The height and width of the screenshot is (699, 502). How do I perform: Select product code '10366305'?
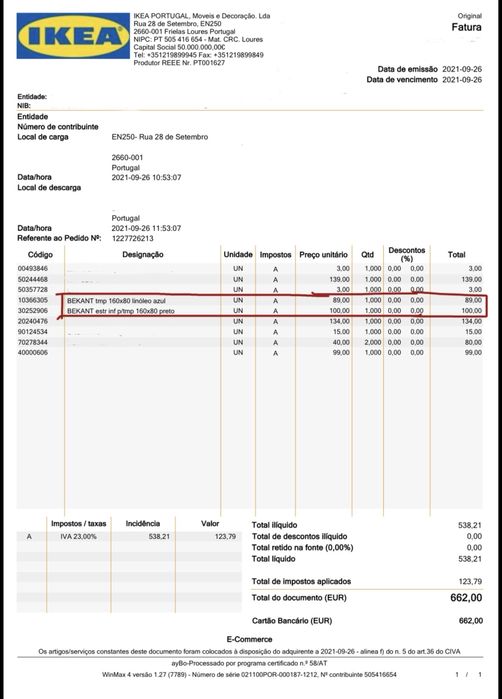point(33,300)
